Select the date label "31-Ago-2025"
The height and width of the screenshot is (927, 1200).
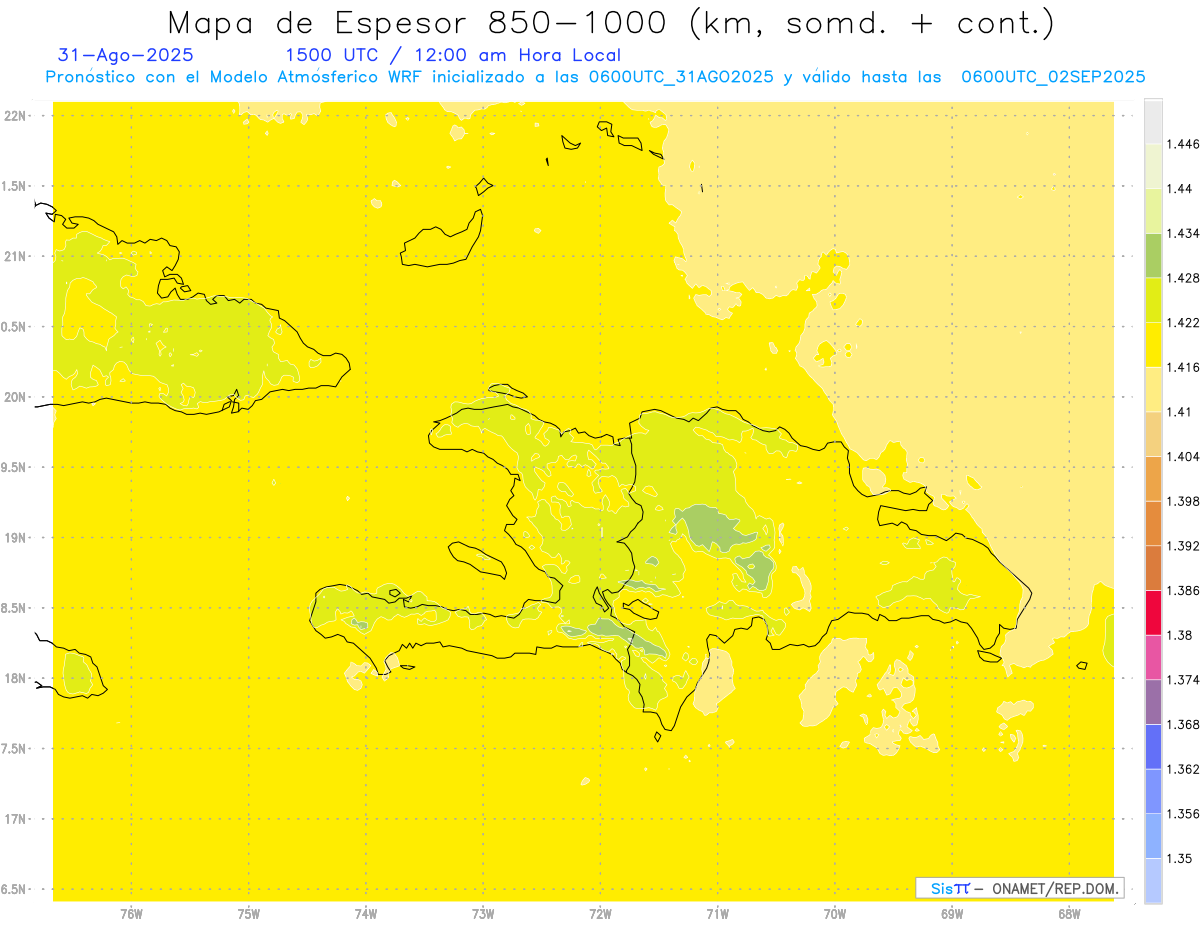pos(126,56)
